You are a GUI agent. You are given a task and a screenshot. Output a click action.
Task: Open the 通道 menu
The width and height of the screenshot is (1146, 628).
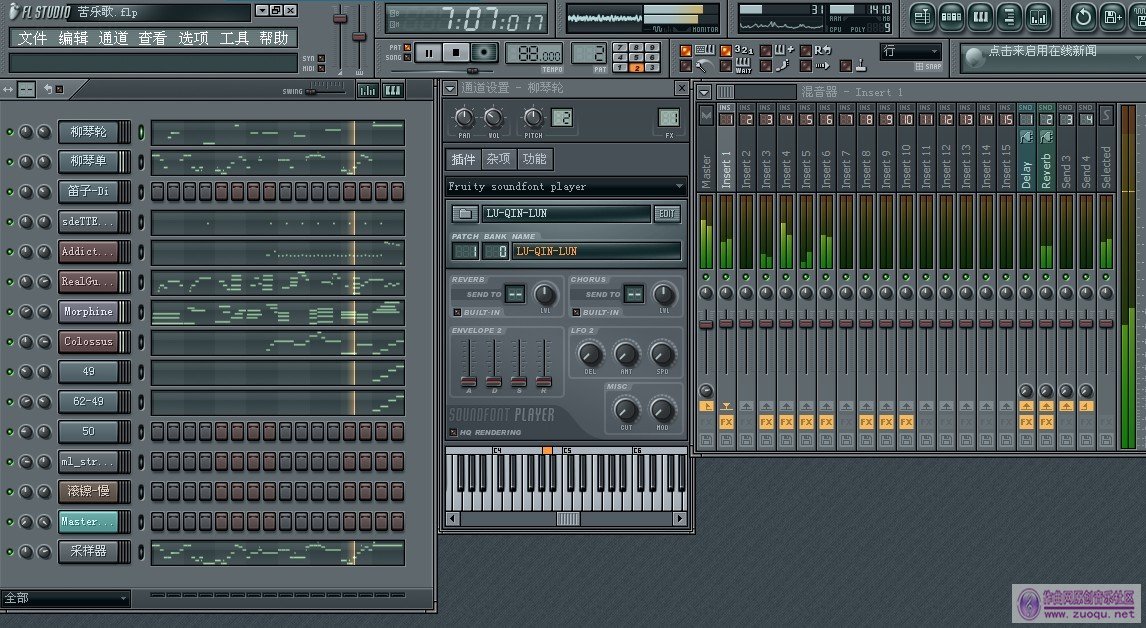(x=113, y=38)
